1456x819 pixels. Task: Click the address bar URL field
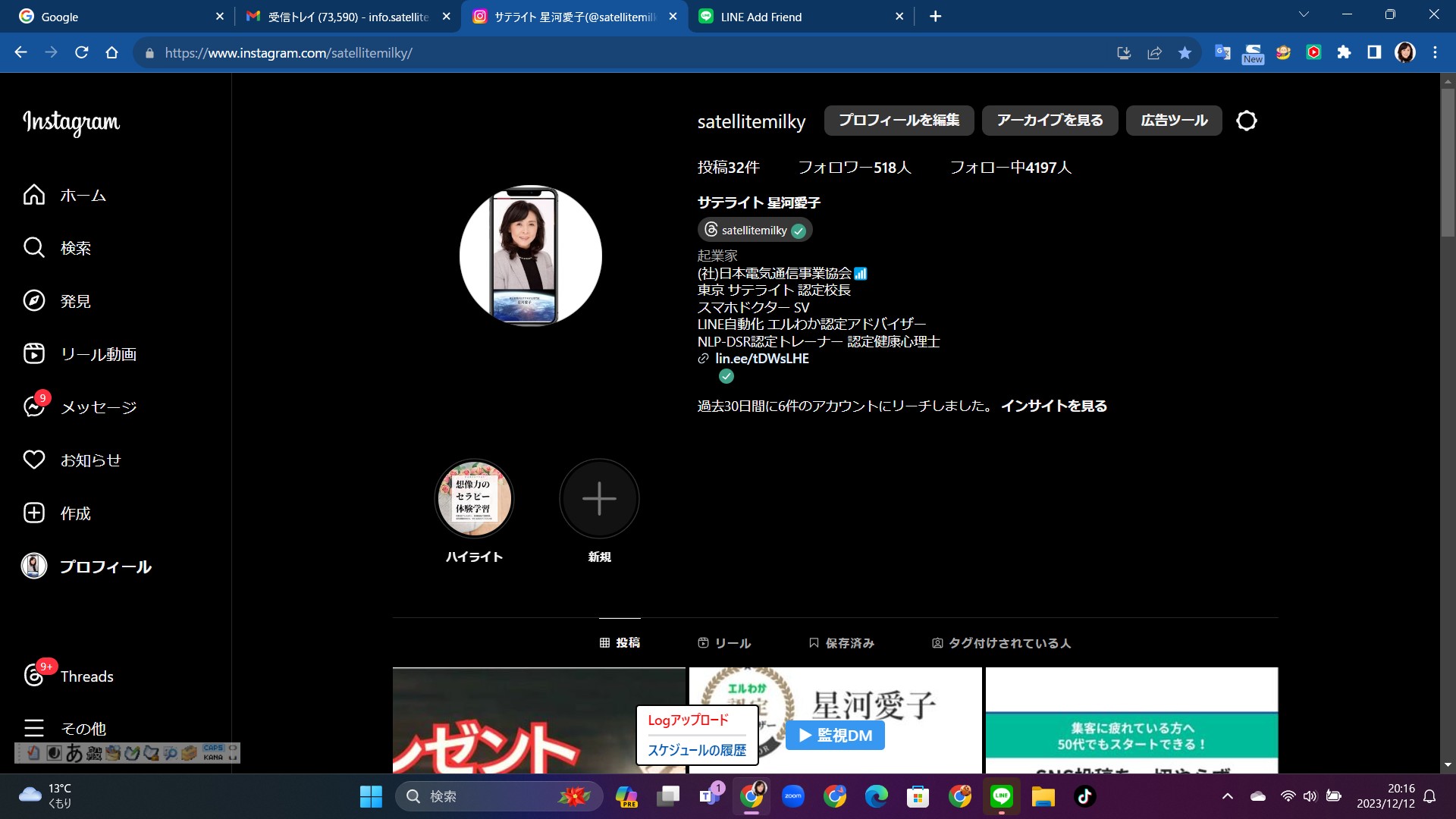coord(622,52)
